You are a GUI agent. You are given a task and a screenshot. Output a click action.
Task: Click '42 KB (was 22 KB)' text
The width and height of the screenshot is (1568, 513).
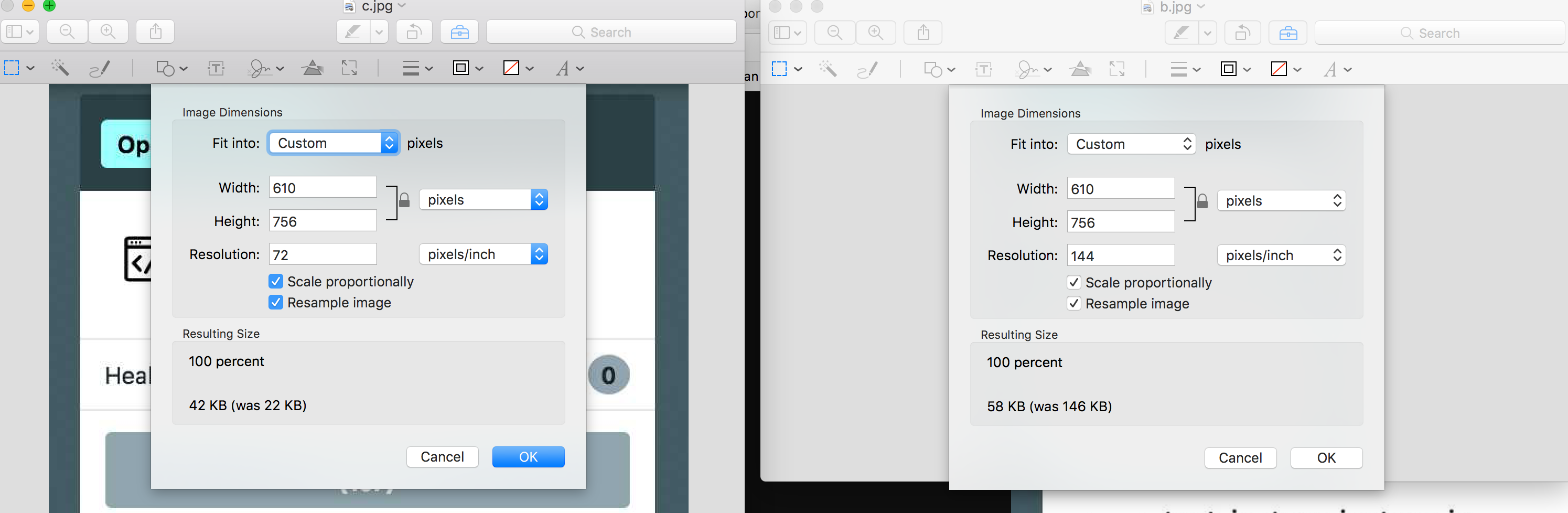click(248, 405)
